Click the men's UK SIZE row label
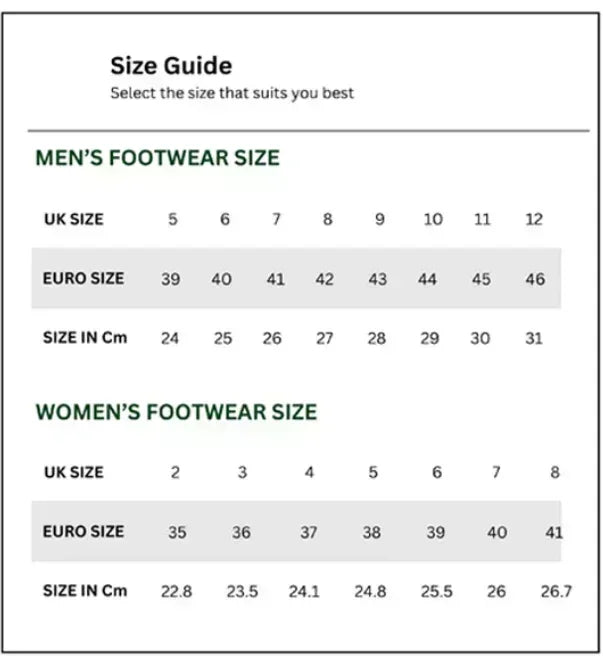Image resolution: width=603 pixels, height=661 pixels. pyautogui.click(x=73, y=219)
